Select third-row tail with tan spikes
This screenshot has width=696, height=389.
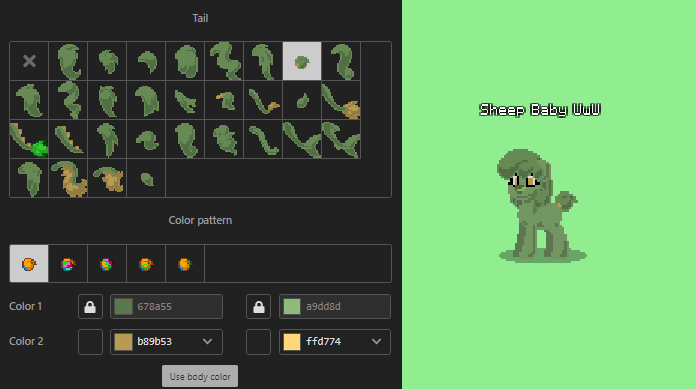coord(68,139)
